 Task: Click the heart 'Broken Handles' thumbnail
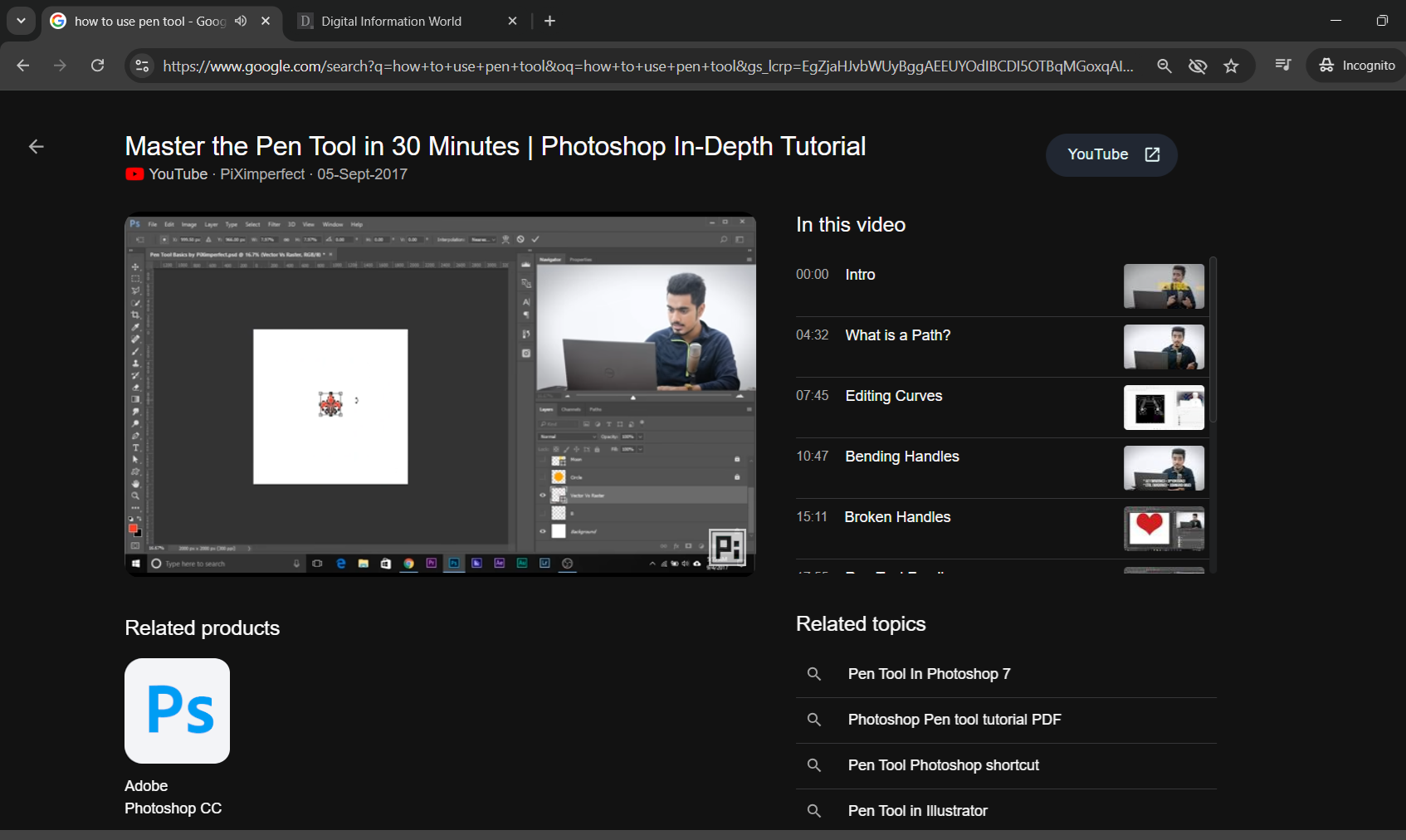tap(1164, 529)
